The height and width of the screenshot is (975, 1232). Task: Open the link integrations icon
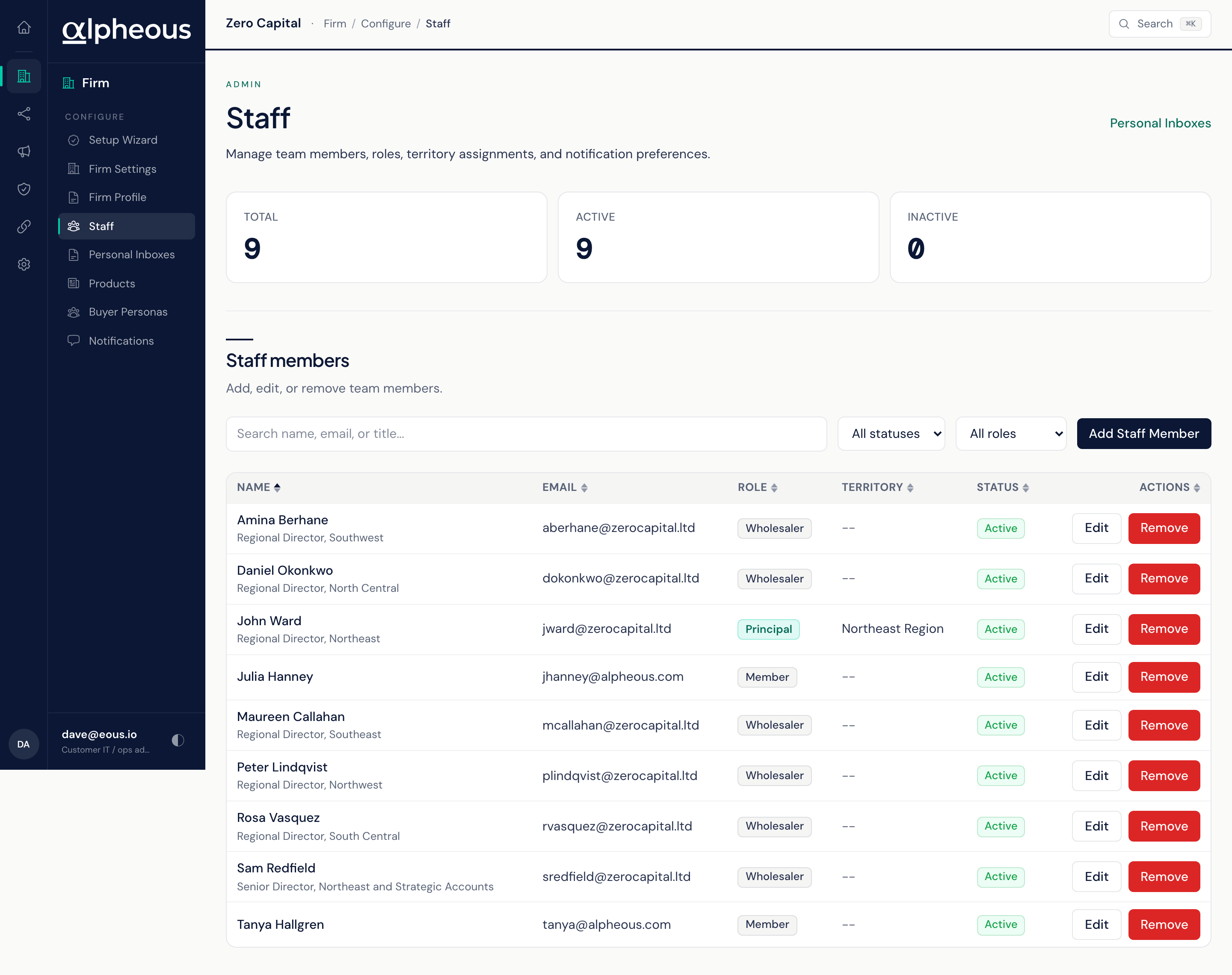pos(24,227)
